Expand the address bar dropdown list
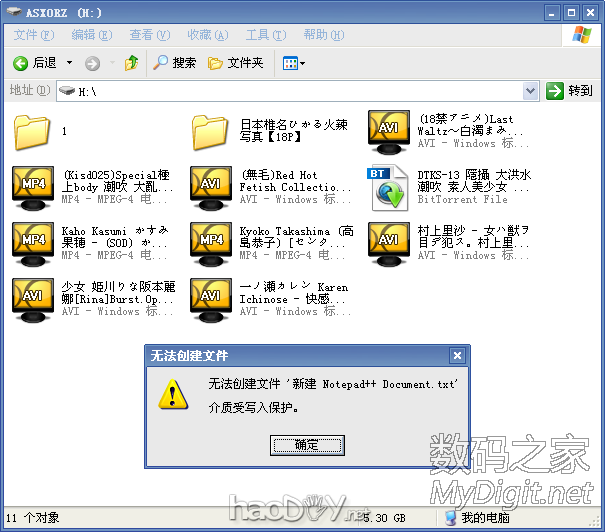This screenshot has height=532, width=605. tap(532, 91)
